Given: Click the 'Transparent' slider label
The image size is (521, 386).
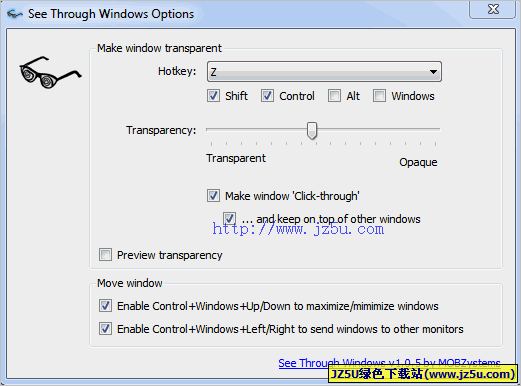Looking at the screenshot, I should tap(236, 158).
